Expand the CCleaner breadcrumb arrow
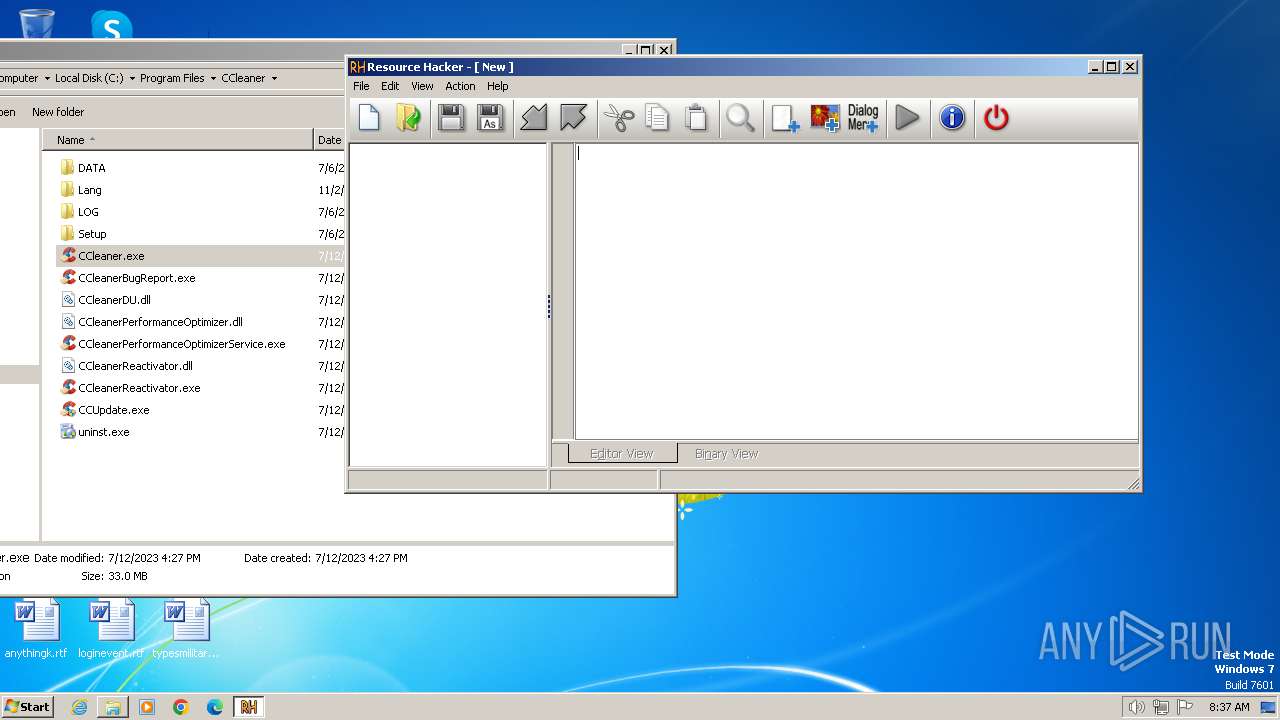 tap(274, 78)
